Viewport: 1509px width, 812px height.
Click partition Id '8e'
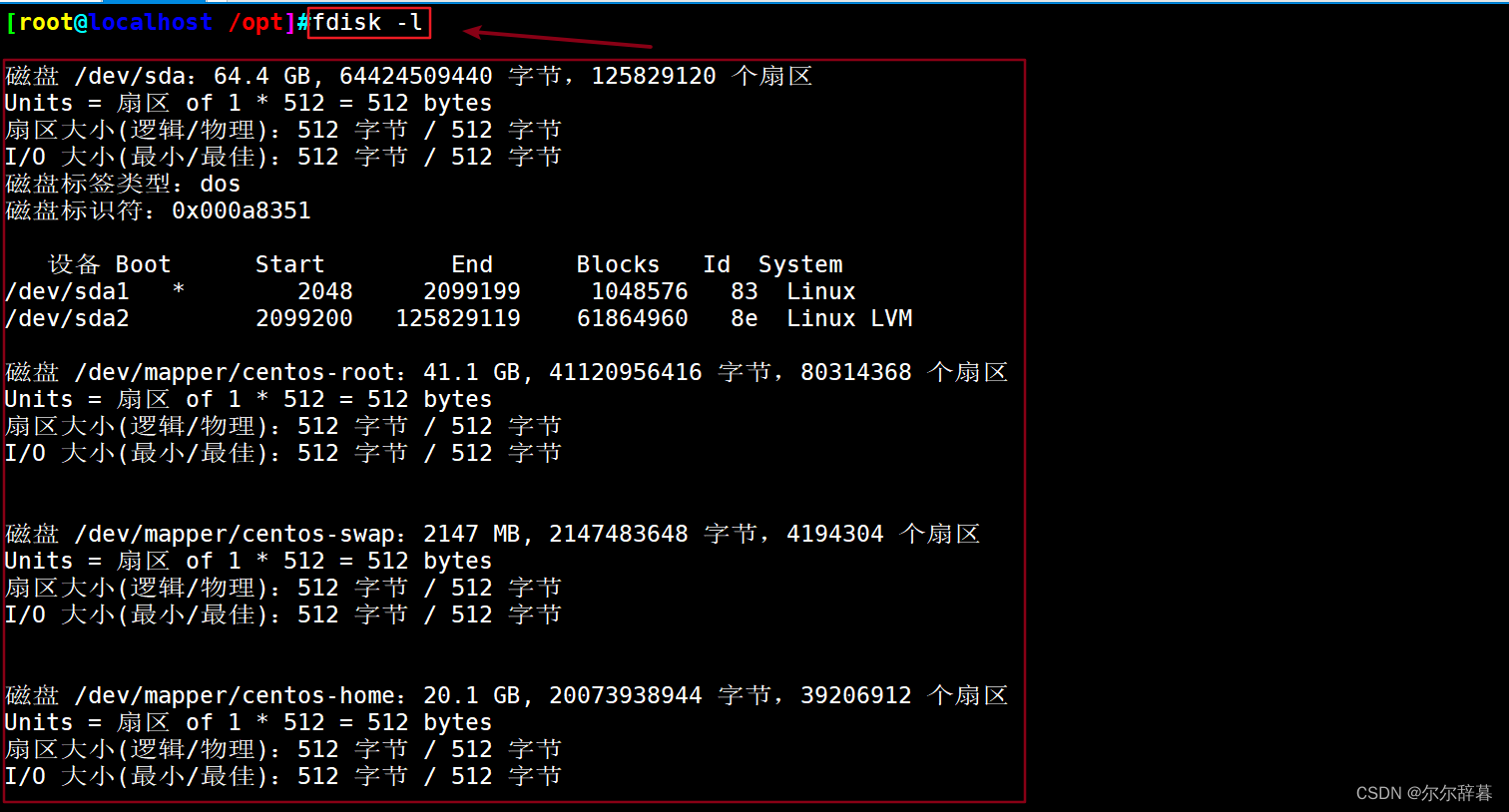(x=745, y=318)
